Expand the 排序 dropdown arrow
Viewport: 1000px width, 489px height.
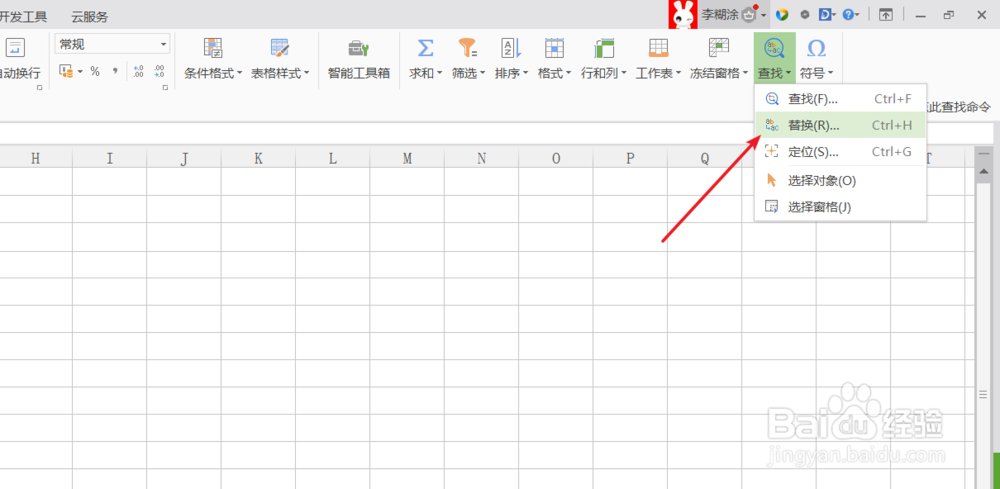(x=526, y=73)
